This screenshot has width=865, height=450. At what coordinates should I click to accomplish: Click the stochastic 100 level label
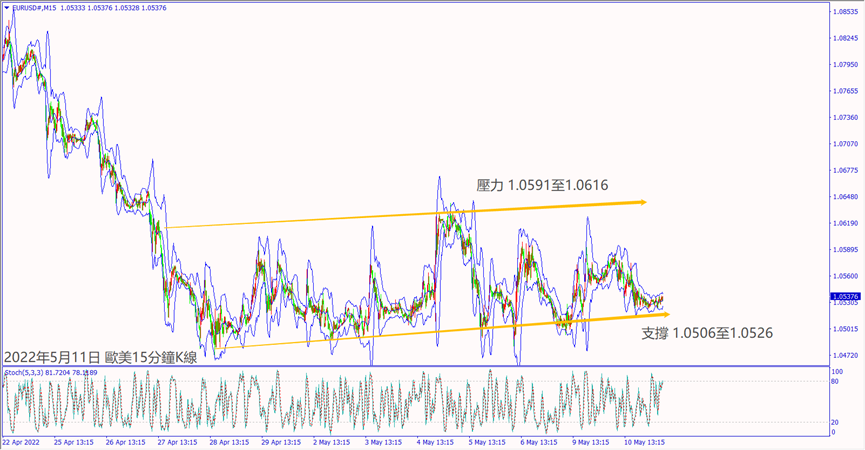coord(838,372)
